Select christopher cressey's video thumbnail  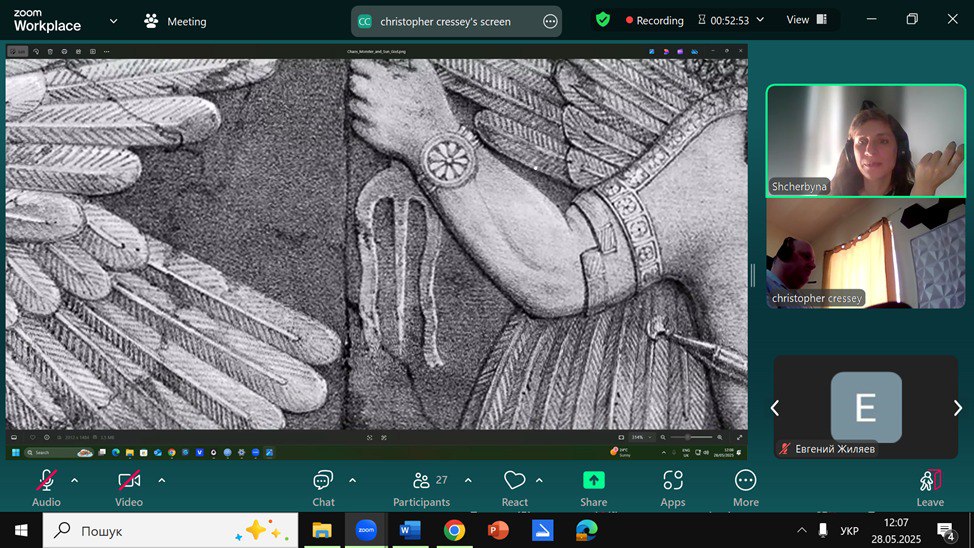[x=866, y=253]
